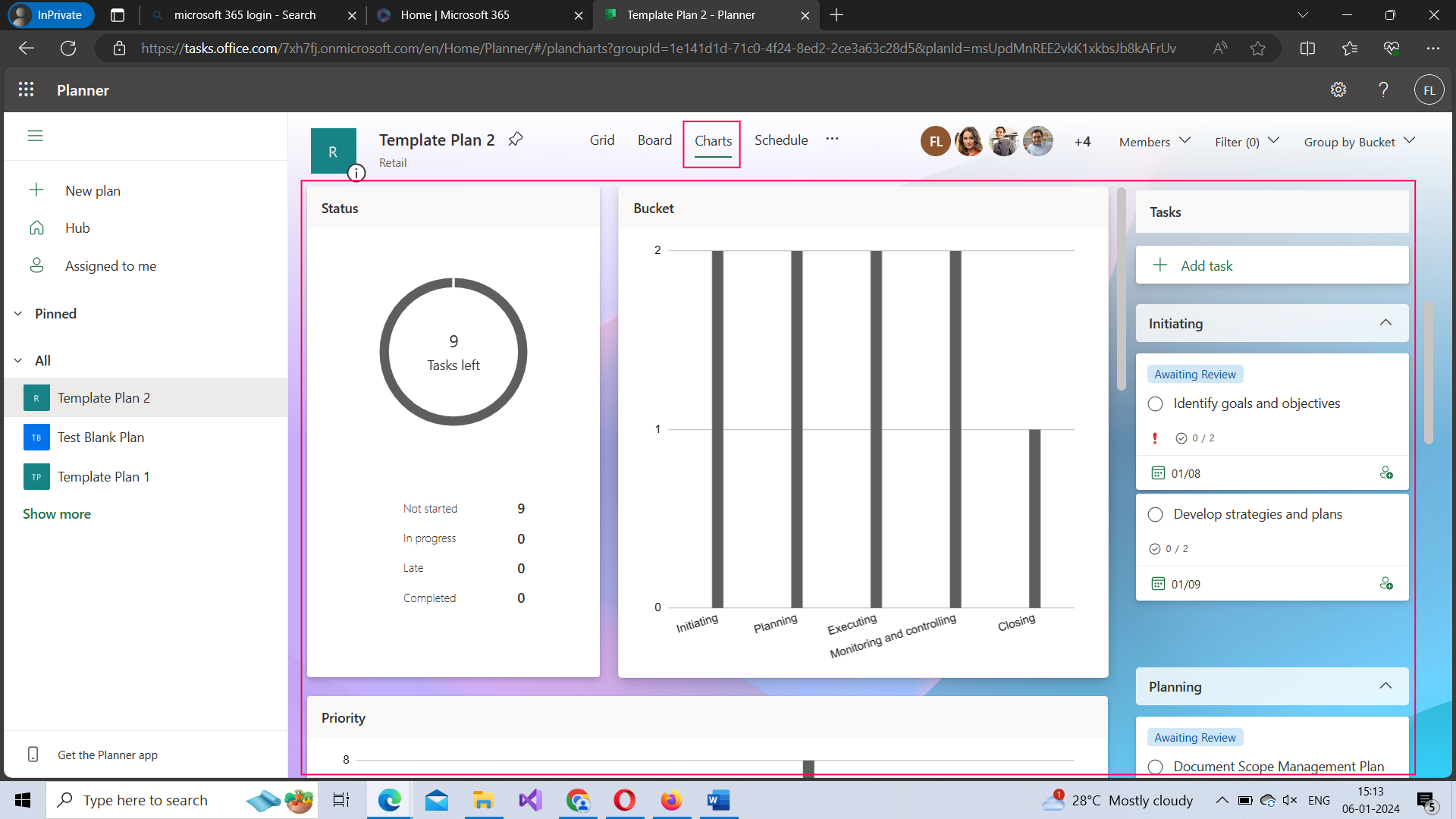1456x819 pixels.
Task: Open more views ellipsis next to Schedule
Action: 832,139
